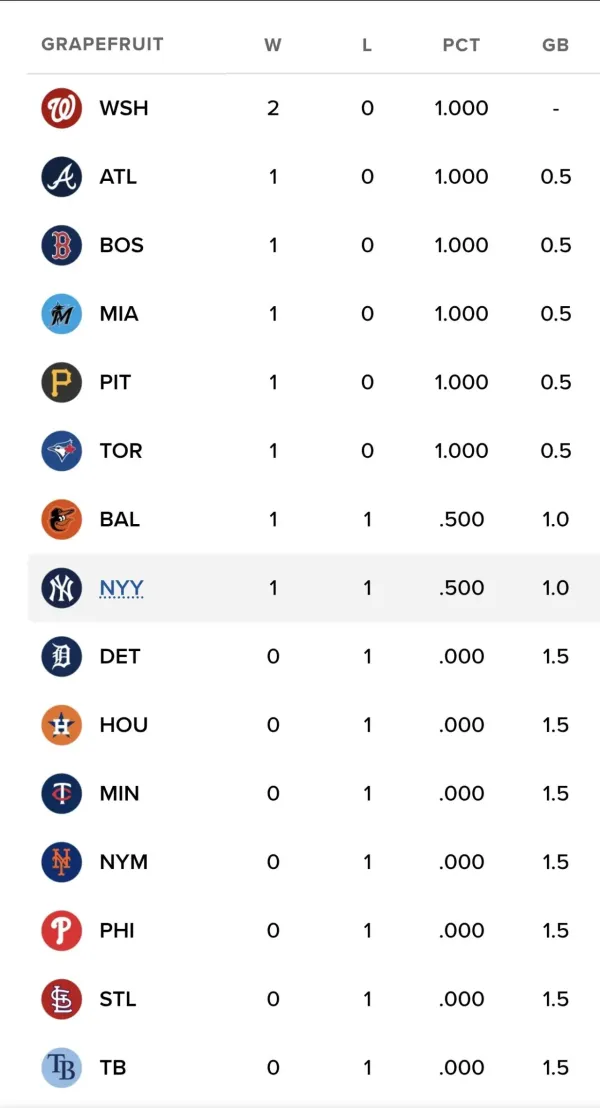Screen dimensions: 600x1108
Task: Click the Miami Marlins logo icon
Action: 61,314
